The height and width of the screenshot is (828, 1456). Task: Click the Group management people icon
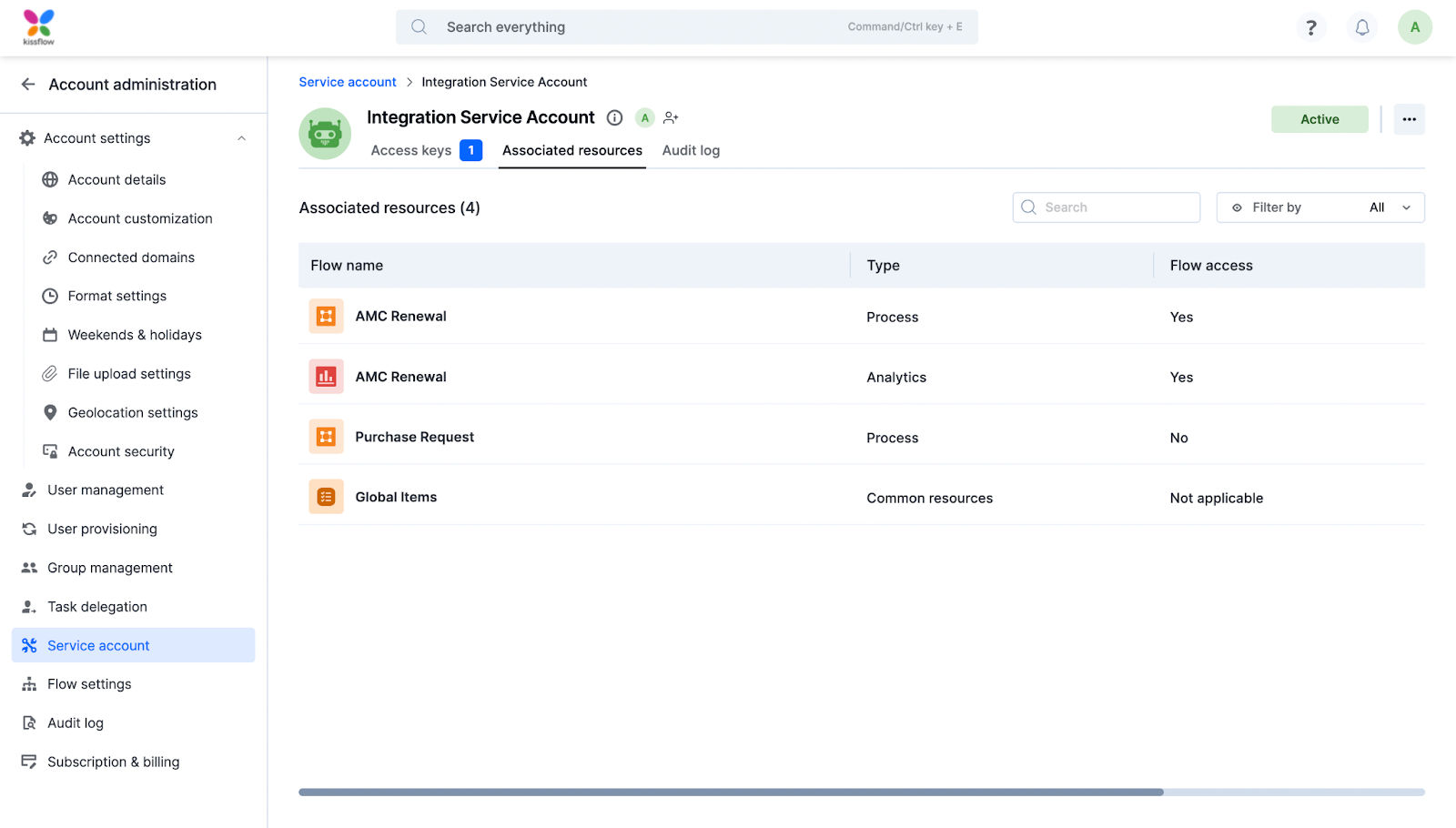(x=29, y=568)
